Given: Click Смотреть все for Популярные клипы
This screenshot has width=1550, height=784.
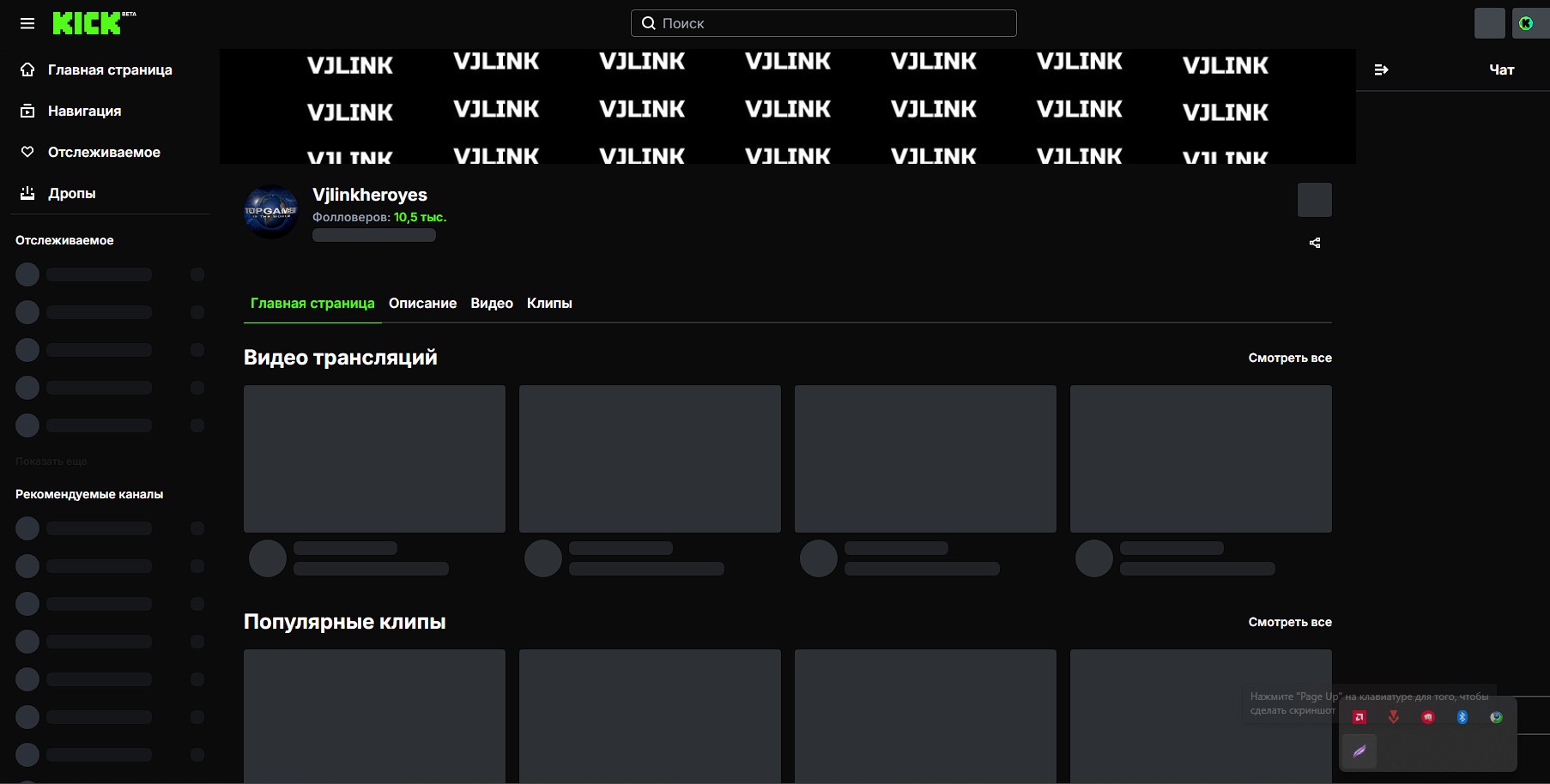Looking at the screenshot, I should click(x=1290, y=622).
